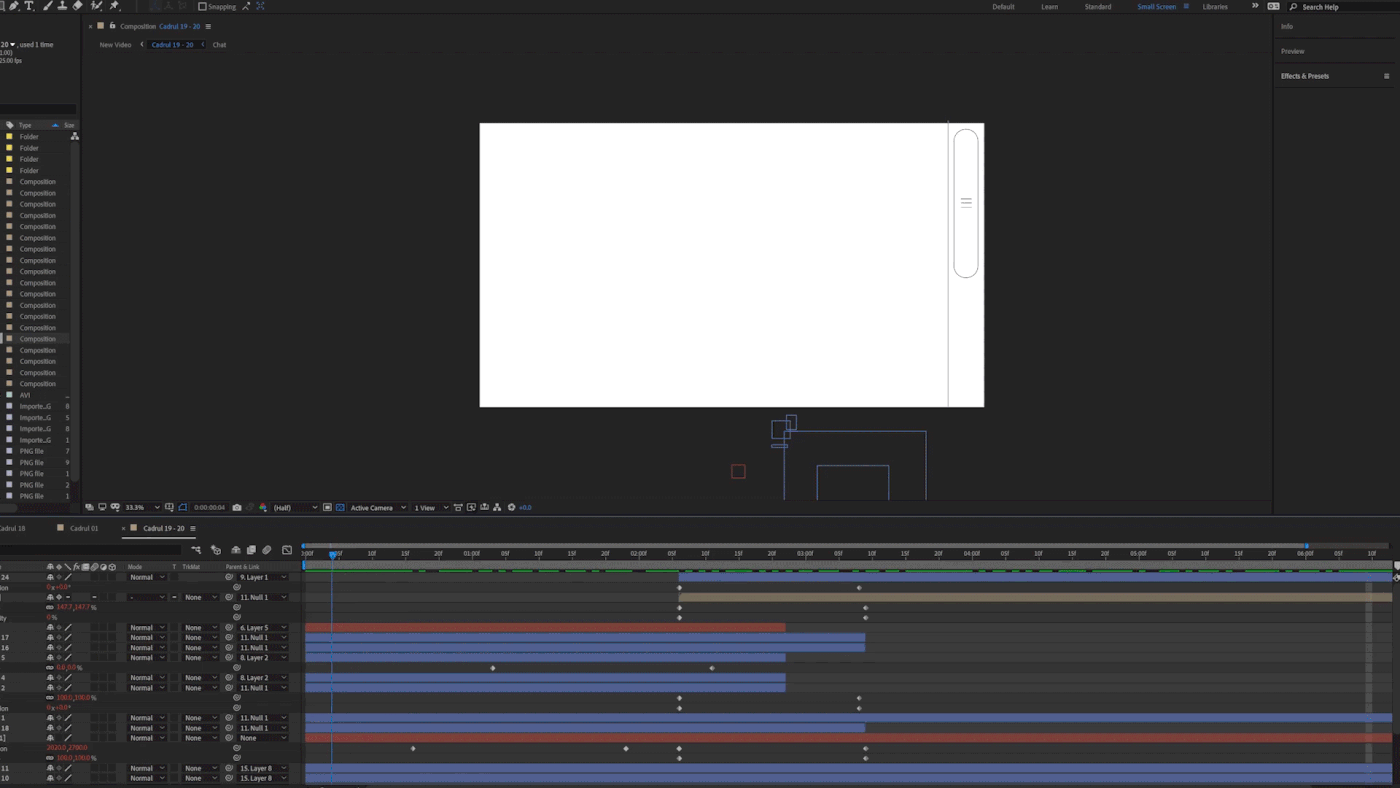Open the Active Camera dropdown

377,508
